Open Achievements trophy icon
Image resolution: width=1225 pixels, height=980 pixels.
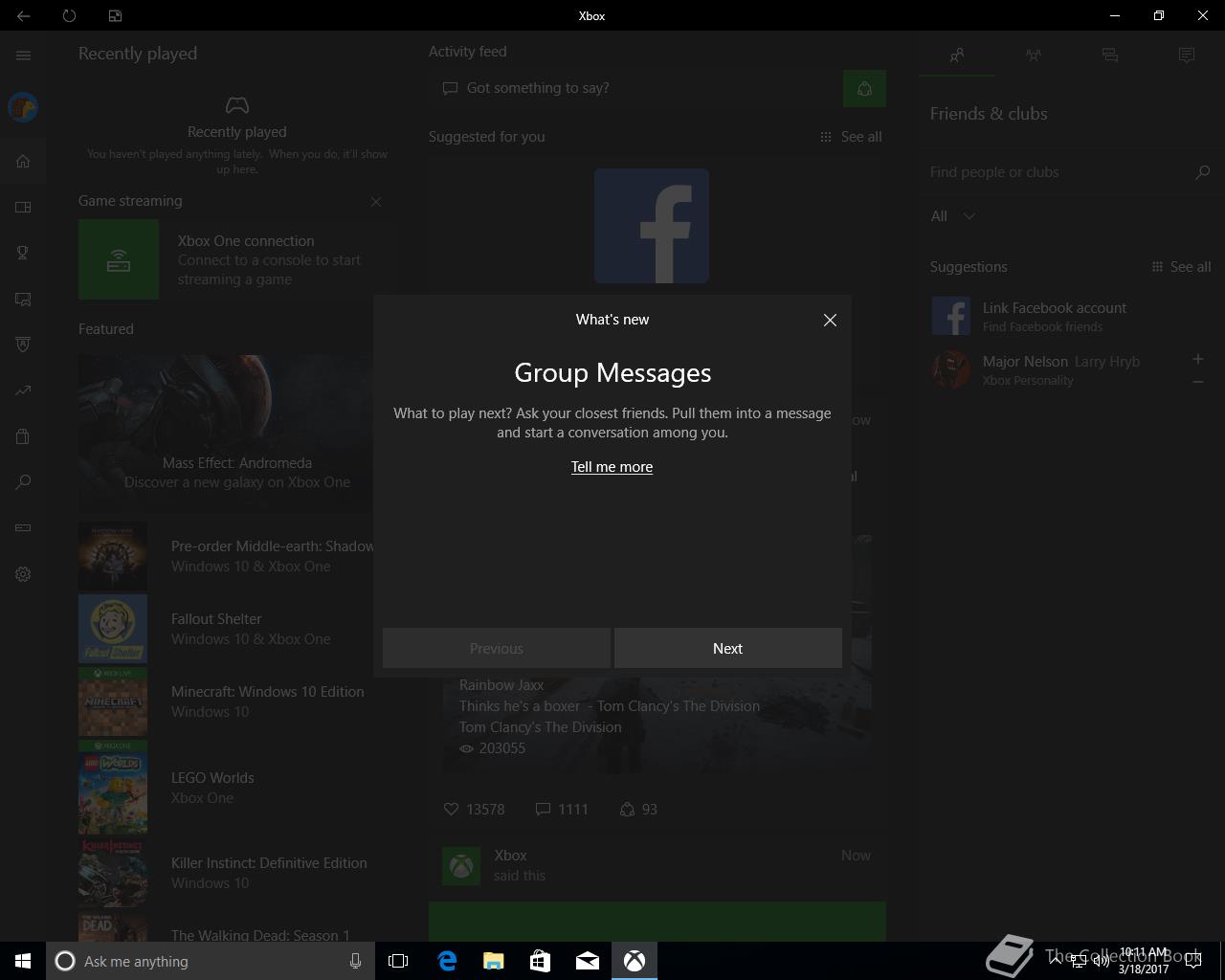[x=23, y=253]
